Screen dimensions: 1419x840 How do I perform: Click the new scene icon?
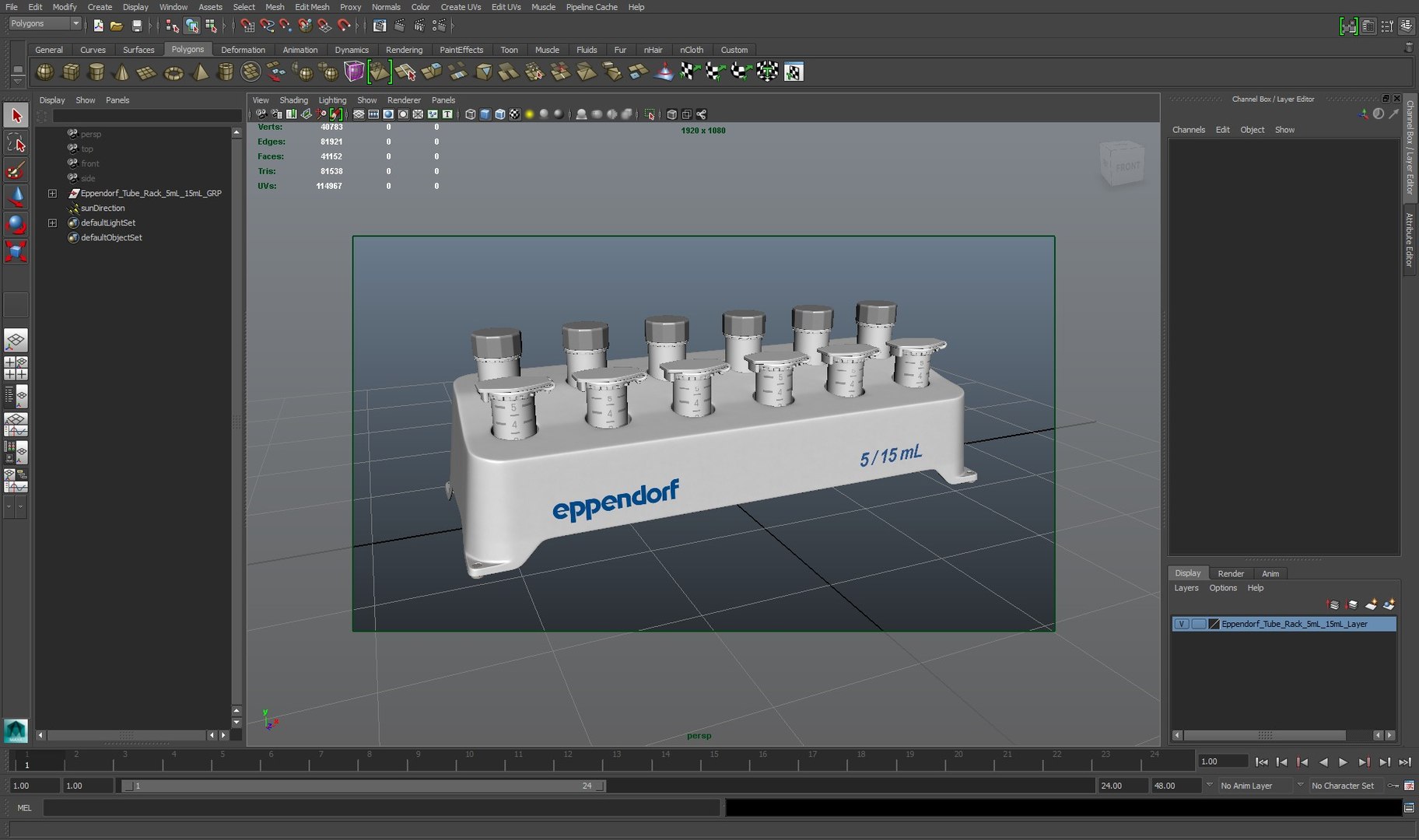pos(98,26)
